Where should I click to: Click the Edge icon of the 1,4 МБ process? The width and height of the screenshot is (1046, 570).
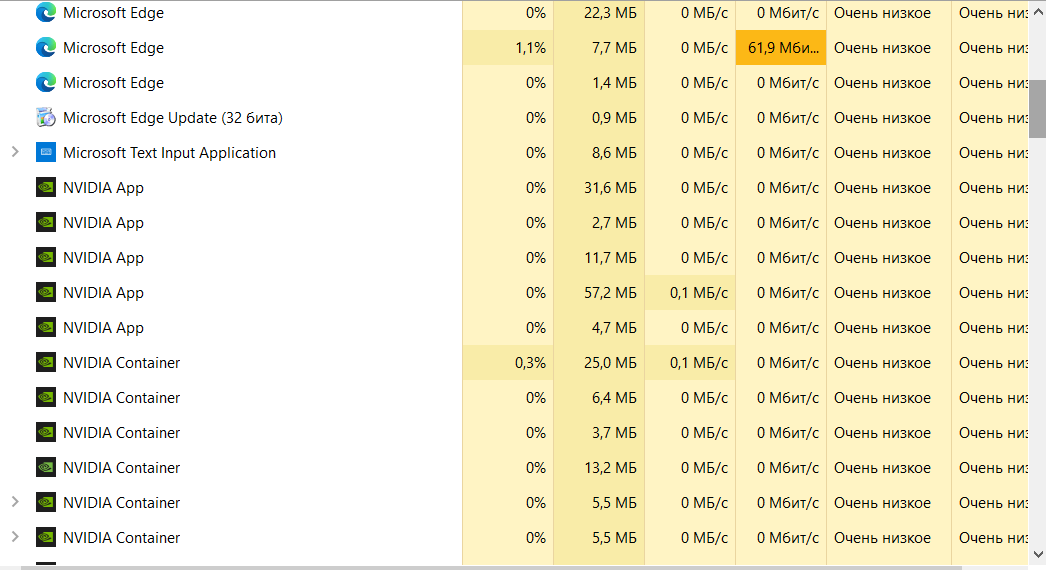[x=45, y=83]
